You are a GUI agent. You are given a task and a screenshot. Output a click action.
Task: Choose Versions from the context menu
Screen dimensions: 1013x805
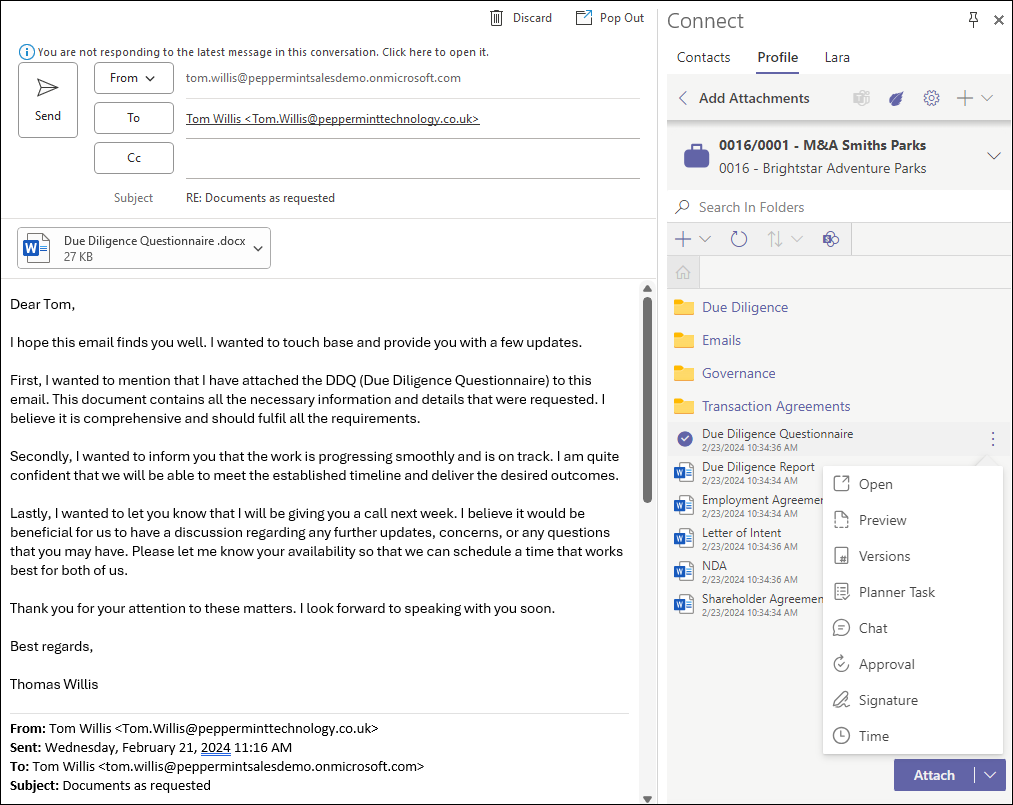click(x=913, y=556)
